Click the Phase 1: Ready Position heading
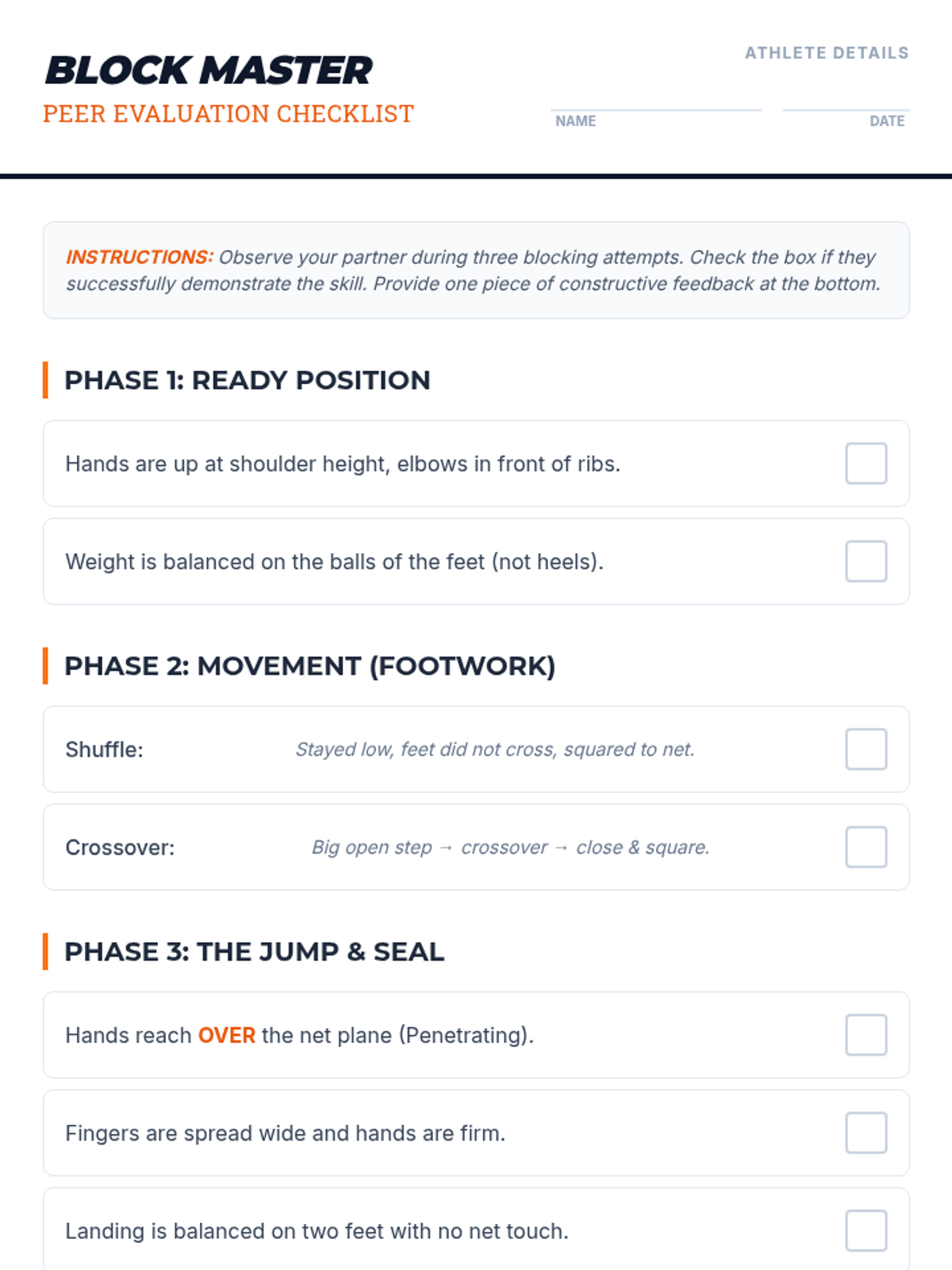 coord(247,380)
